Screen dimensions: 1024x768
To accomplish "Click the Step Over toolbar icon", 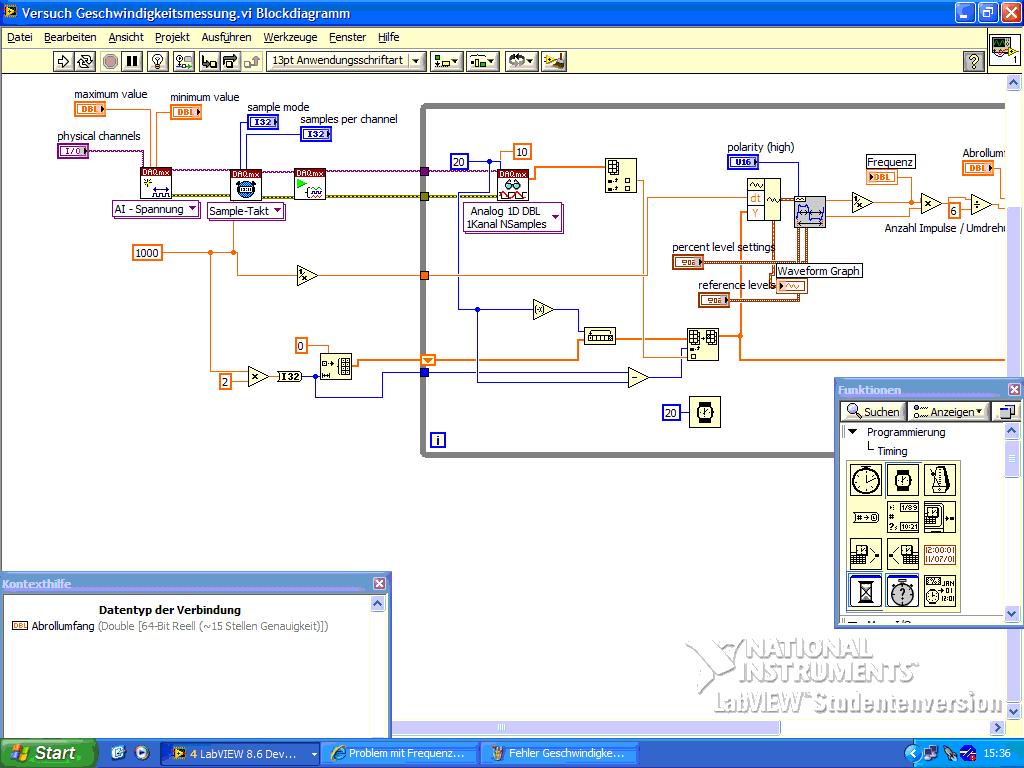I will [230, 61].
